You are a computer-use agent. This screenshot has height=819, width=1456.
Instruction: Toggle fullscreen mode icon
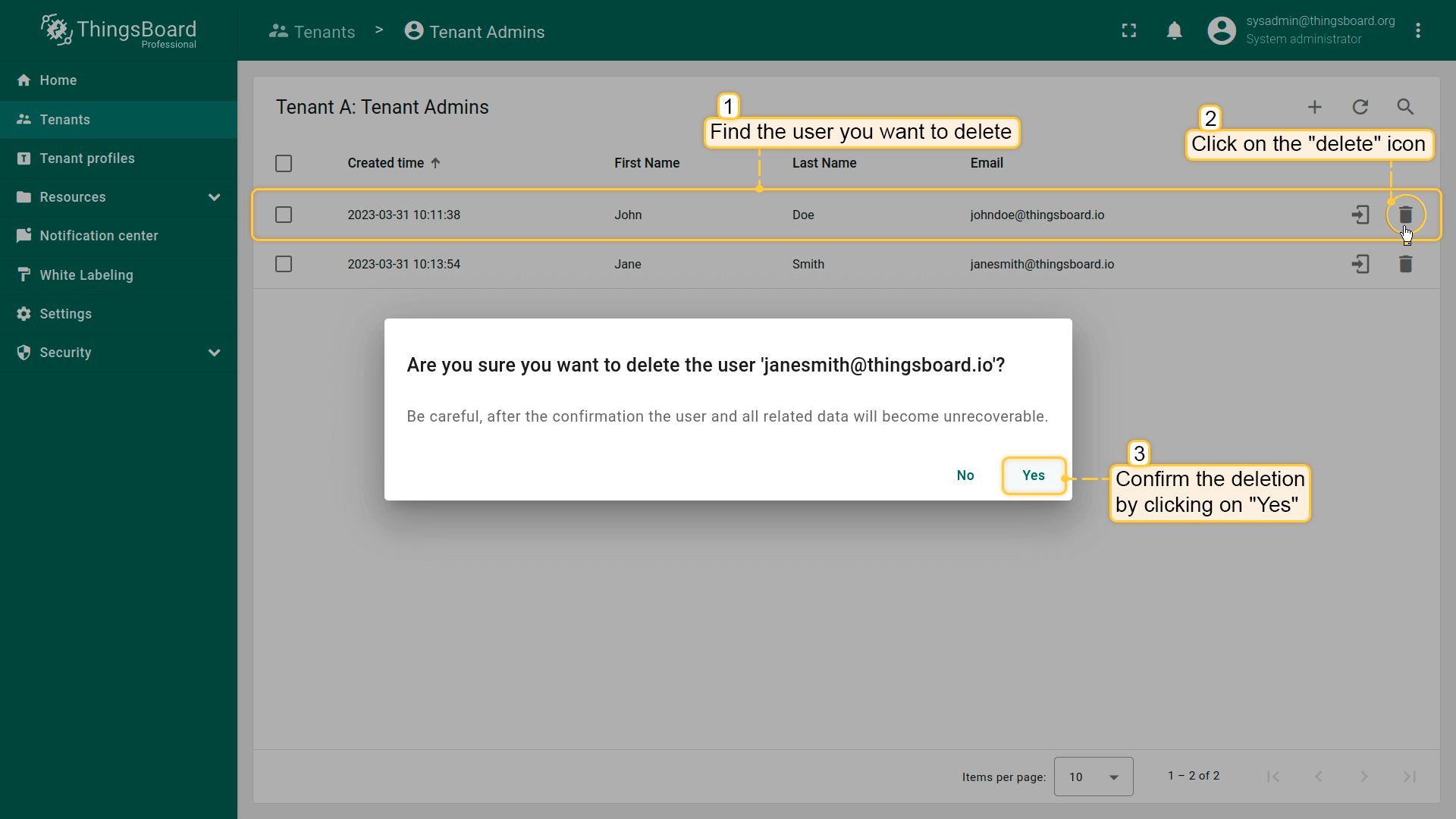click(x=1129, y=30)
